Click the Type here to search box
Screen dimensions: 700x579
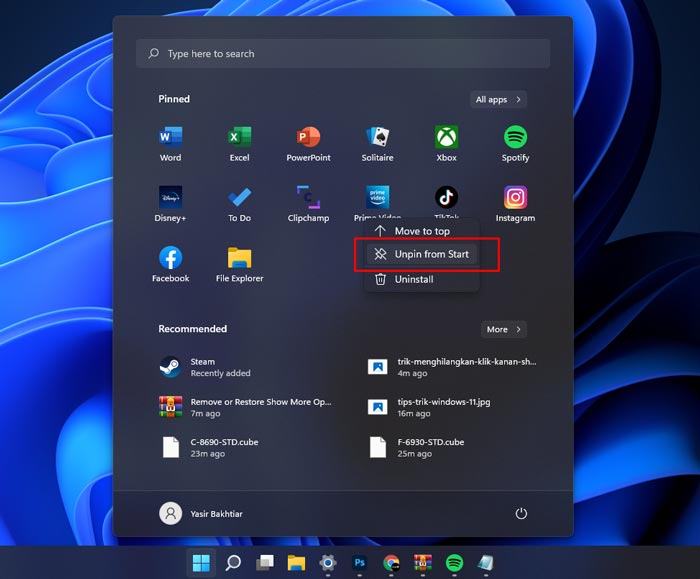[343, 54]
